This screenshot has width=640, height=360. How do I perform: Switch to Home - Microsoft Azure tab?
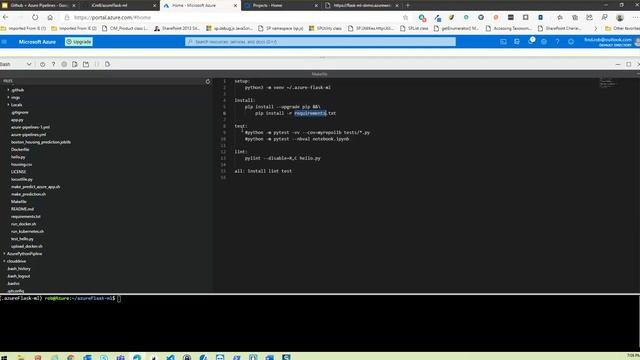200,5
